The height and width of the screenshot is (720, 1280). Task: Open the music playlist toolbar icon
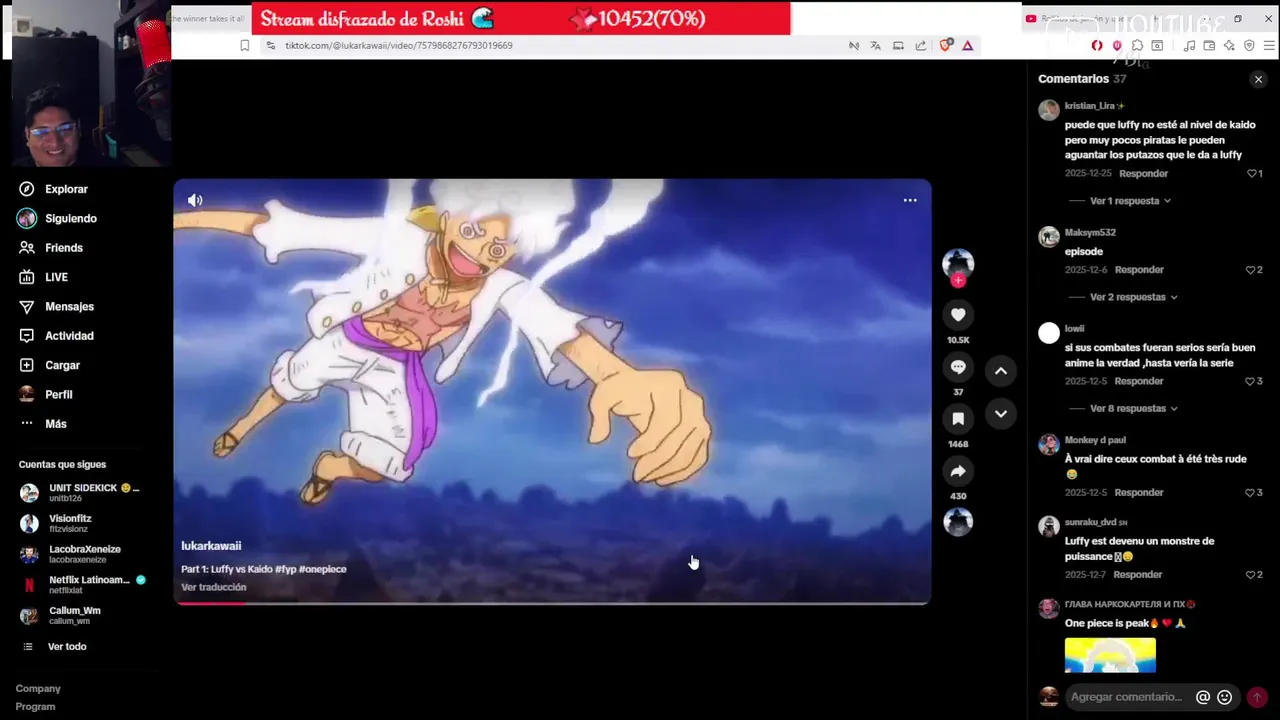(x=1189, y=45)
